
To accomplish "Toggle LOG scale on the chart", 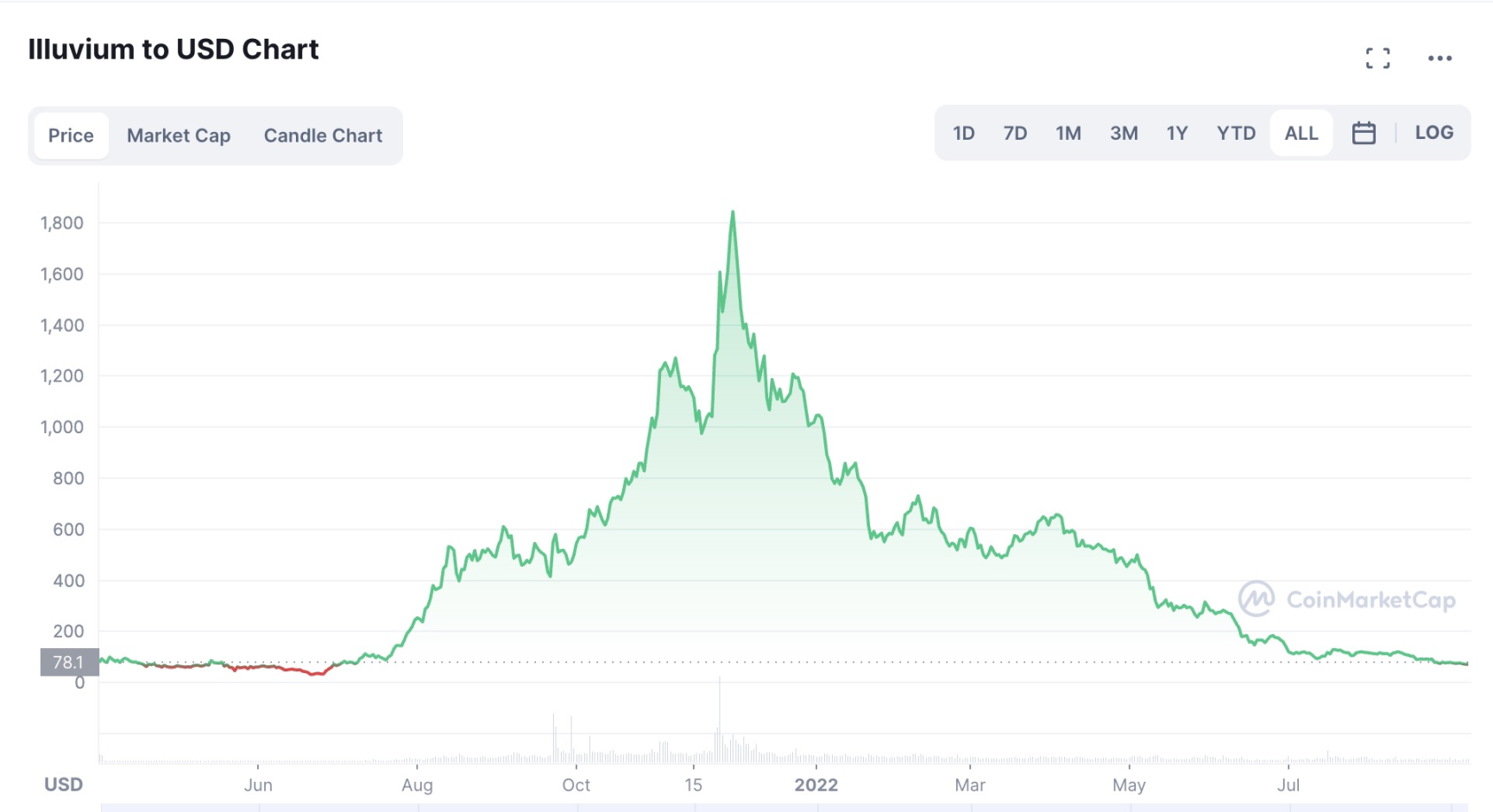I will 1433,133.
